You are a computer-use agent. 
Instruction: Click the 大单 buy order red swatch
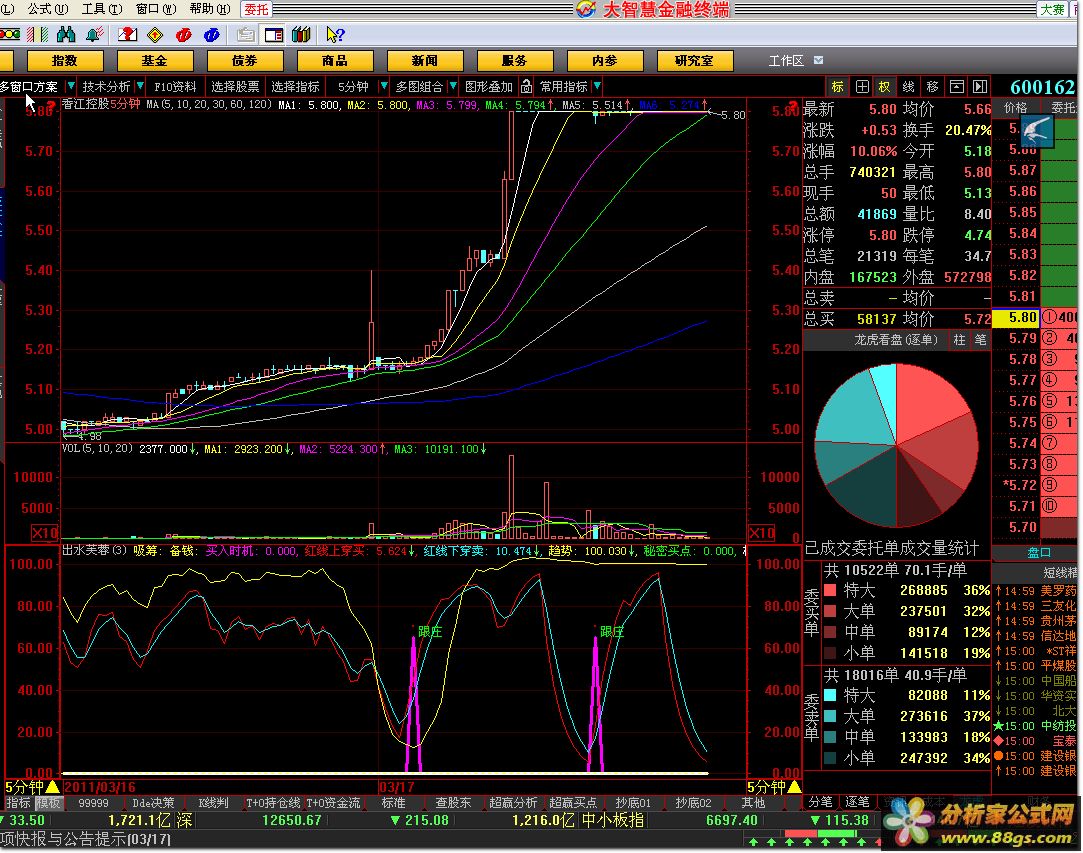click(x=830, y=611)
